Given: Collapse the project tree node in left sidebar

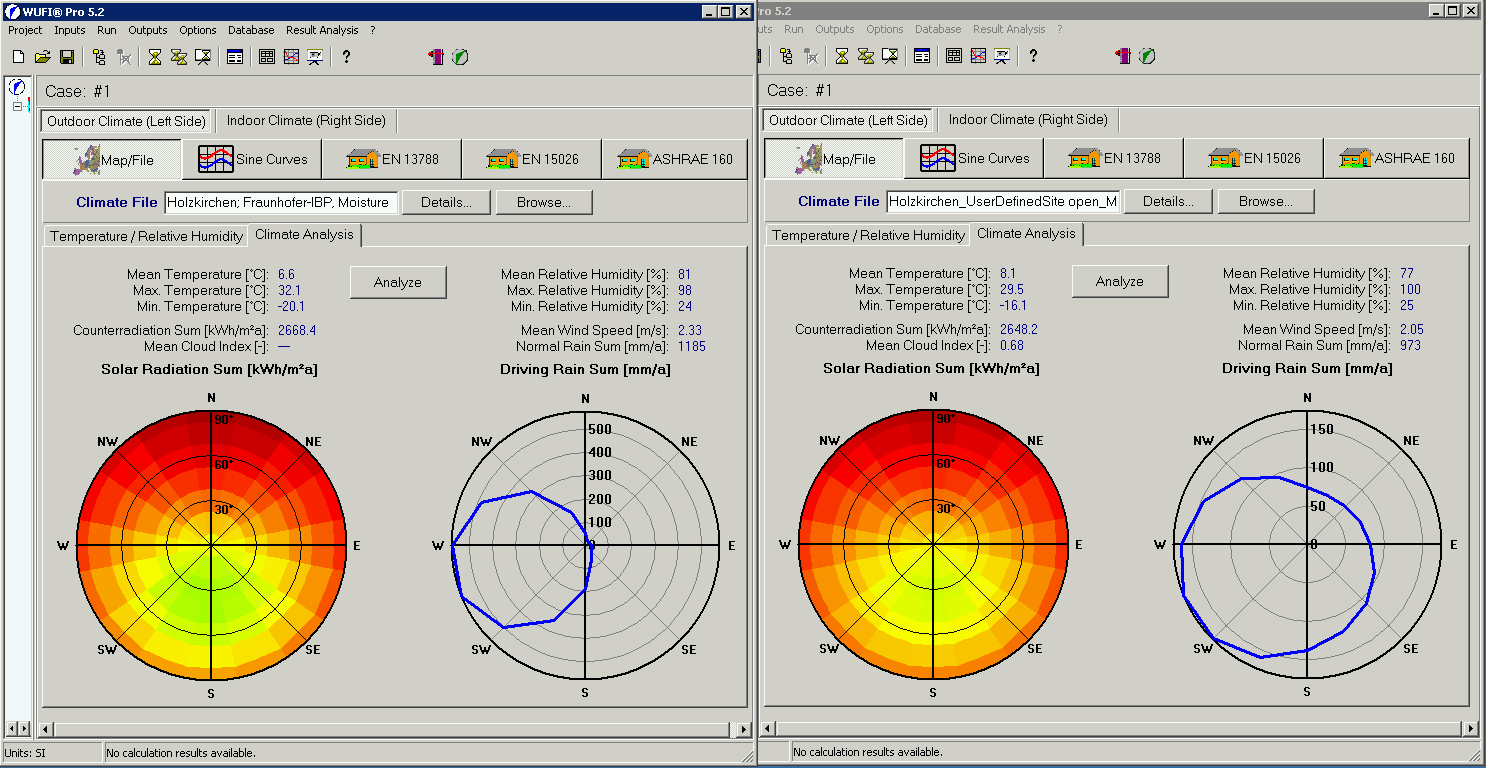Looking at the screenshot, I should 17,106.
